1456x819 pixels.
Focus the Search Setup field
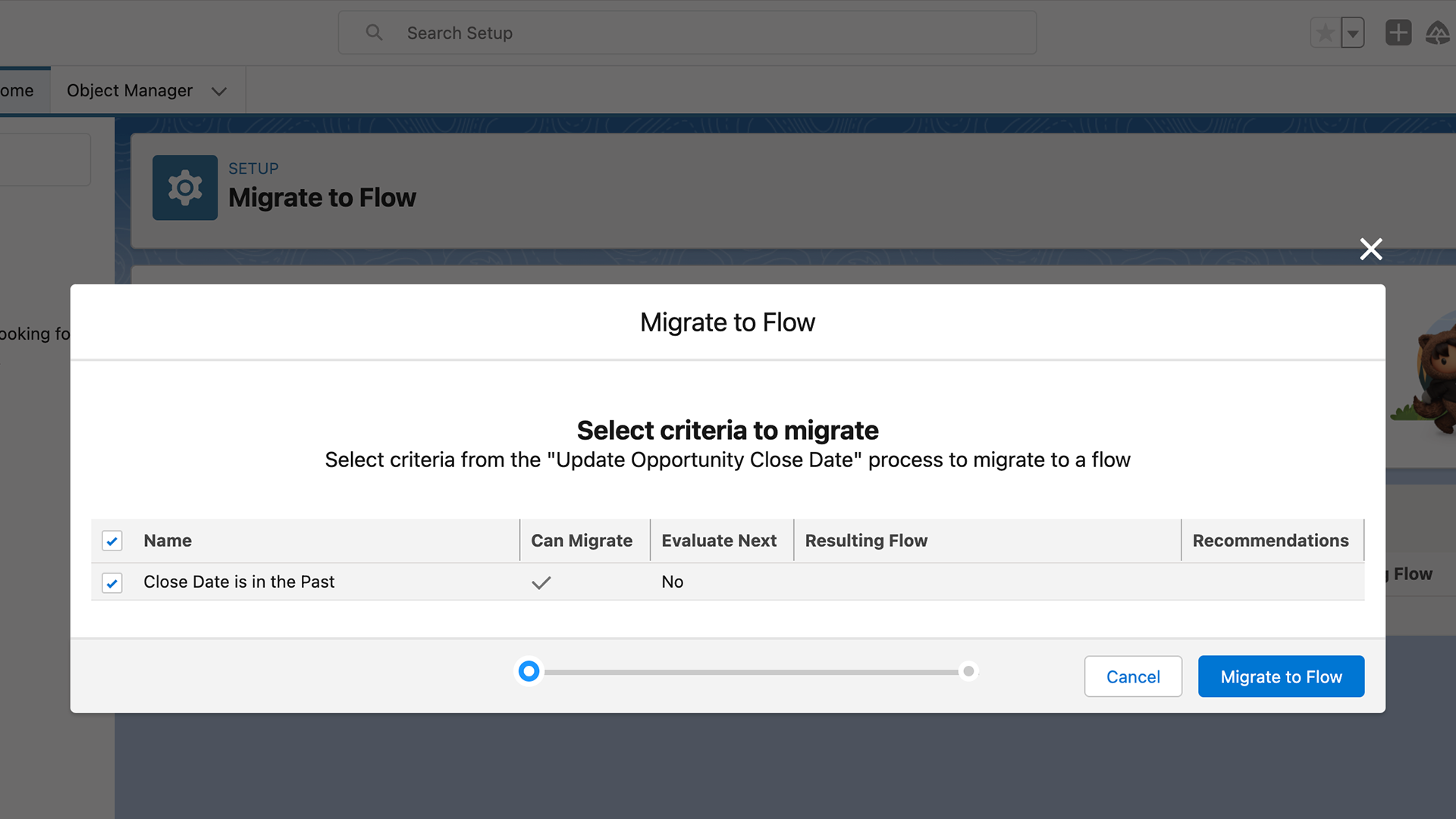687,33
